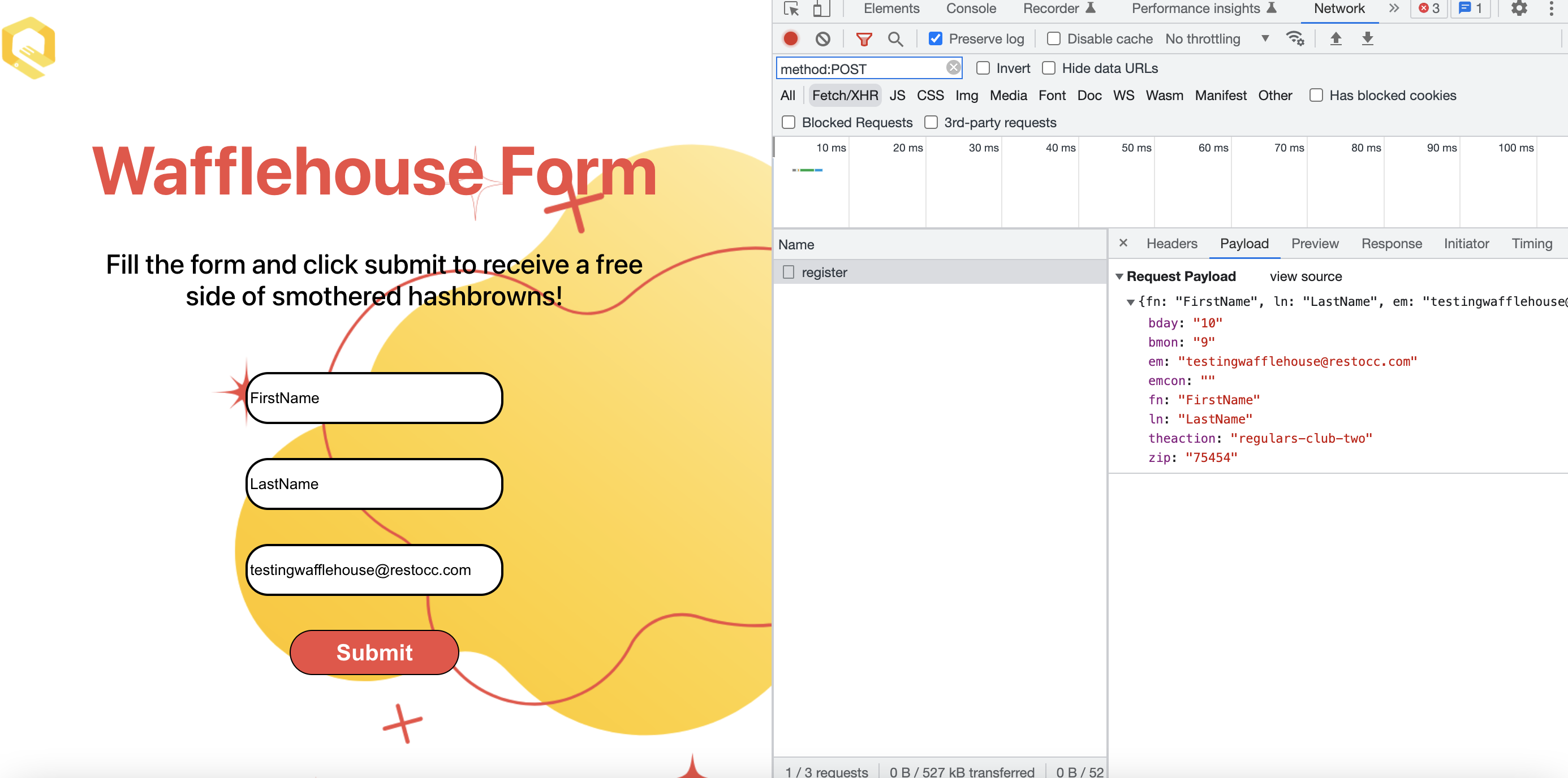Viewport: 1568px width, 778px height.
Task: Open network conditions wifi icon
Action: click(1295, 39)
